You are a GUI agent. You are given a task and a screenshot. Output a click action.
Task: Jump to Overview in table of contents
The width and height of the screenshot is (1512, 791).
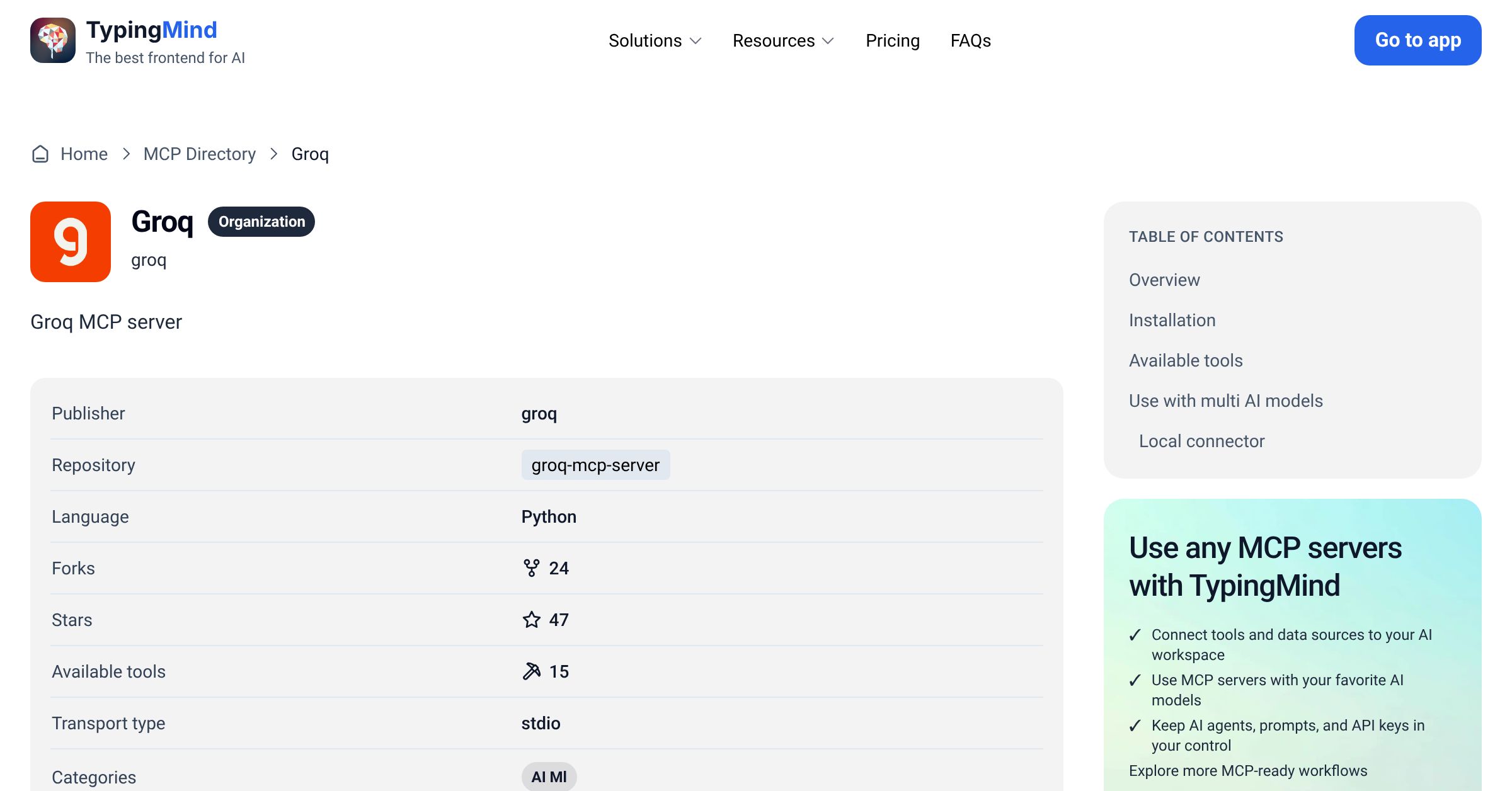pos(1164,280)
